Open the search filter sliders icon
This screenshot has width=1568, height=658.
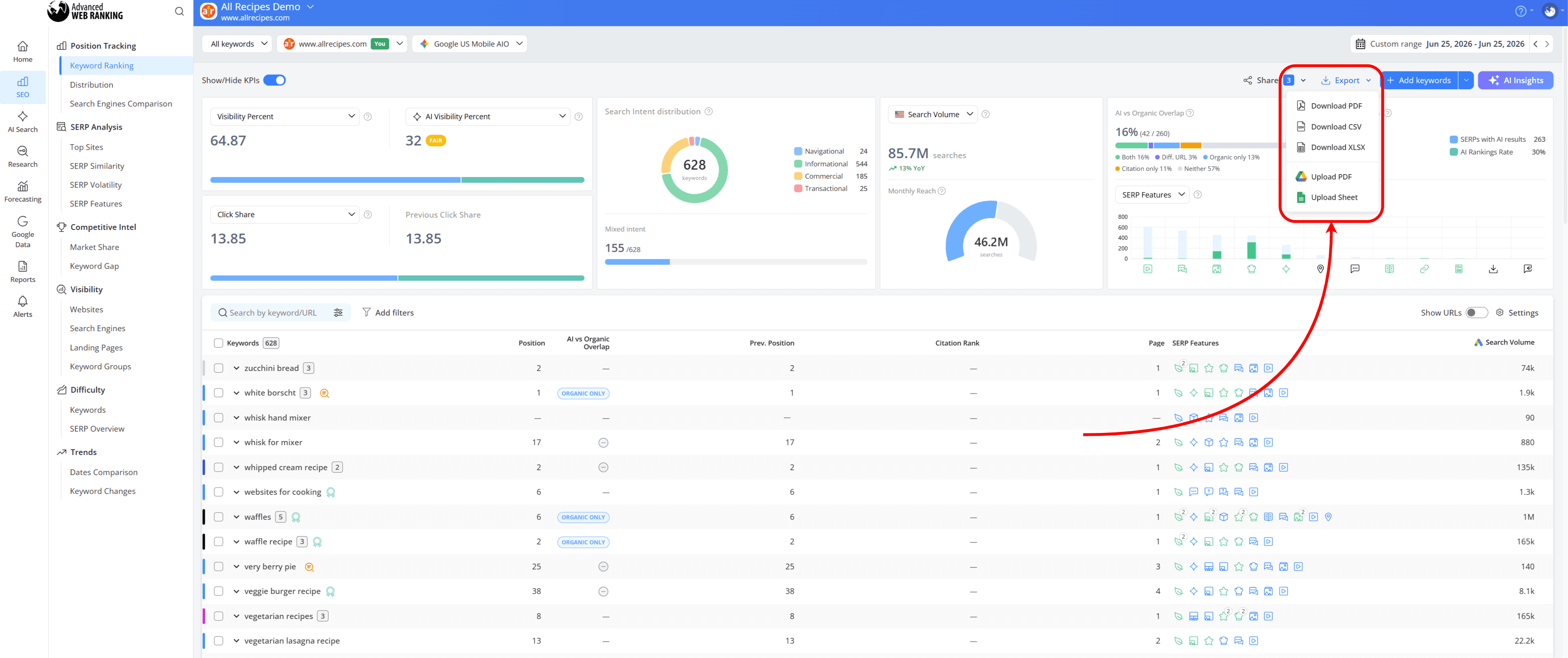coord(338,312)
